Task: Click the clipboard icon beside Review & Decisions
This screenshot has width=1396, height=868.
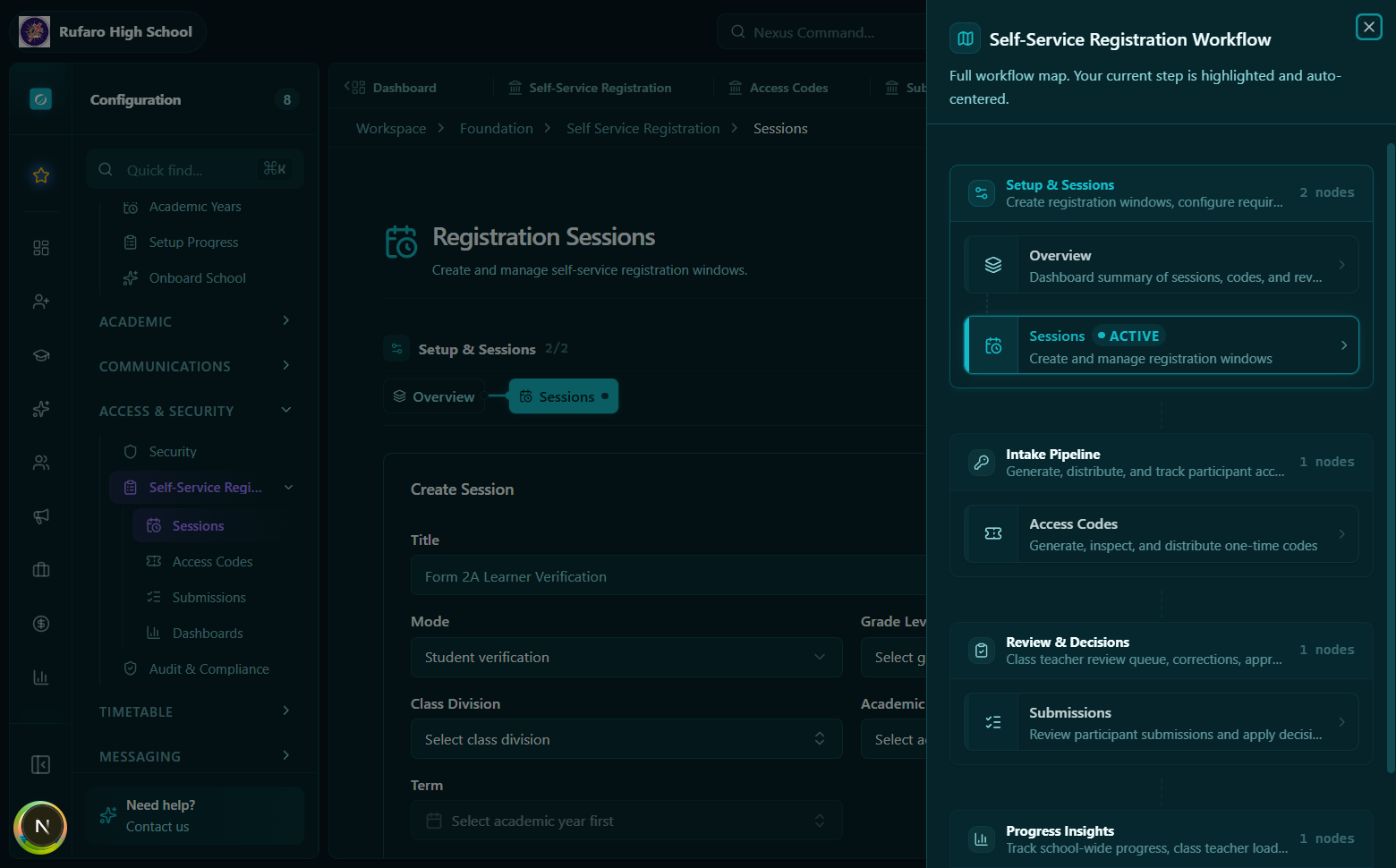Action: [x=982, y=651]
